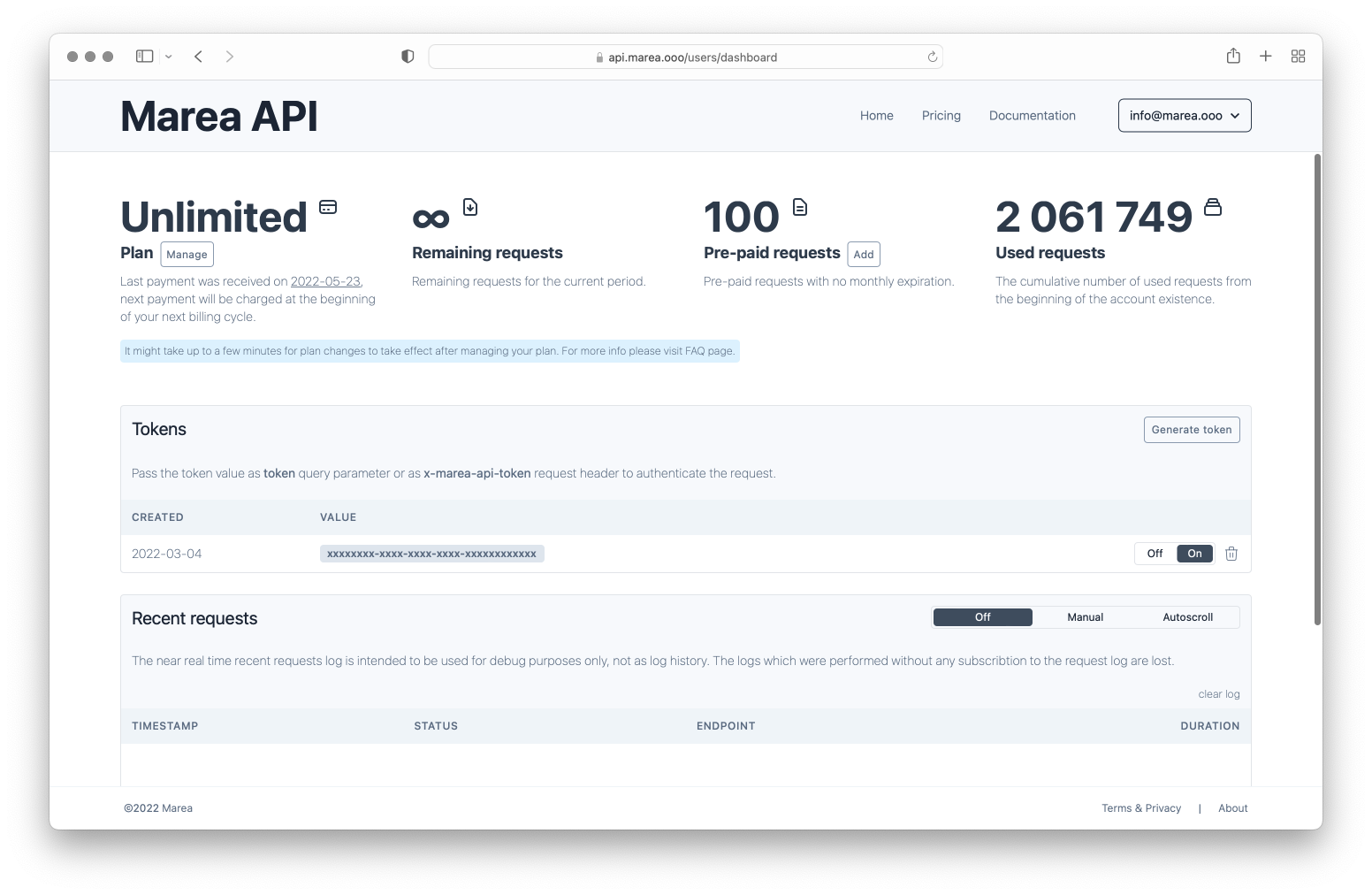This screenshot has width=1372, height=895.
Task: Click the CREATED column header
Action: pos(157,517)
